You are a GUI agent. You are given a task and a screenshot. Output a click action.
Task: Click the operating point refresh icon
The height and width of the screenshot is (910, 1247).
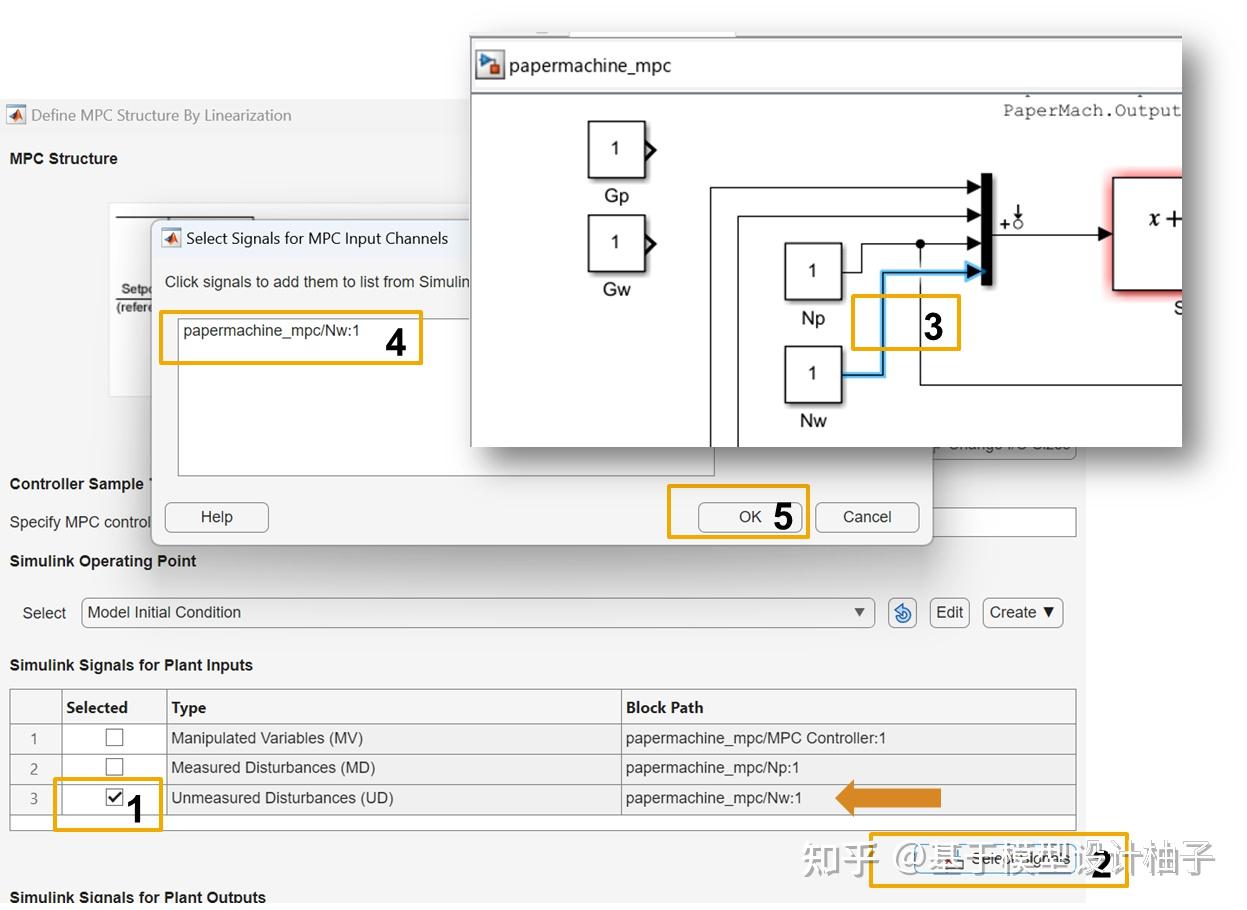(902, 612)
